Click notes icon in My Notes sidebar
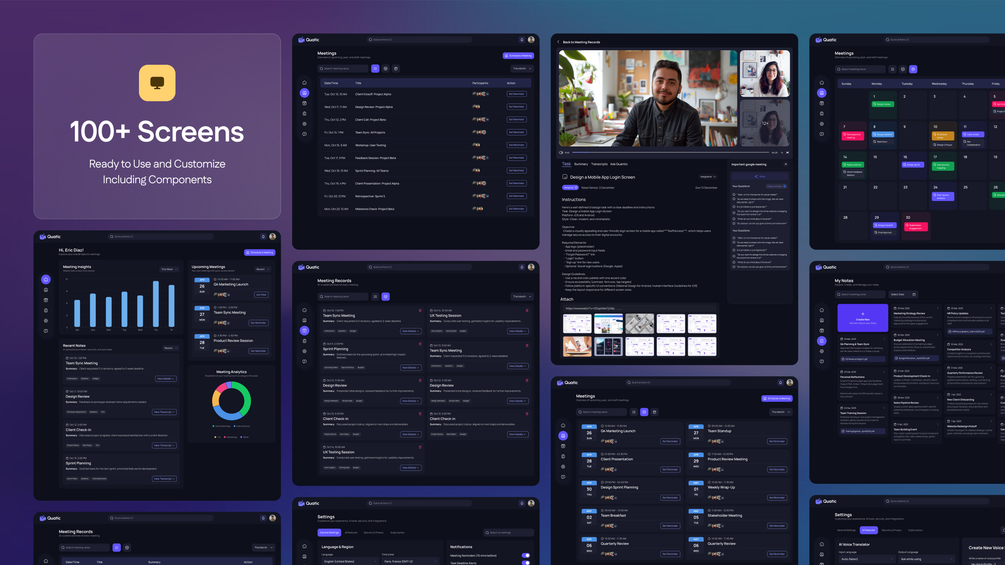This screenshot has width=1005, height=565. [x=822, y=341]
